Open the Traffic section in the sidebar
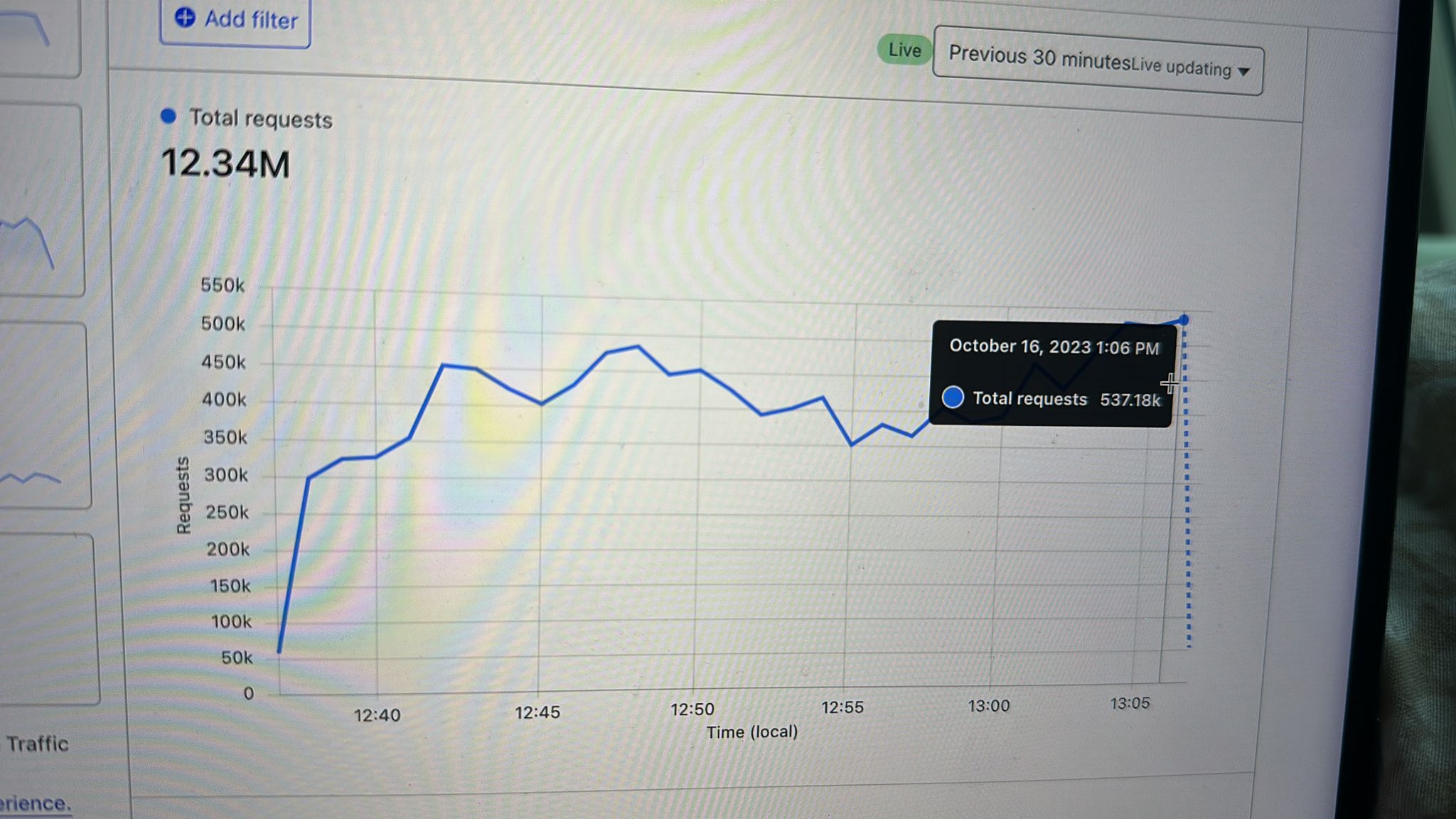Screen dimensions: 1456x819 (37, 744)
